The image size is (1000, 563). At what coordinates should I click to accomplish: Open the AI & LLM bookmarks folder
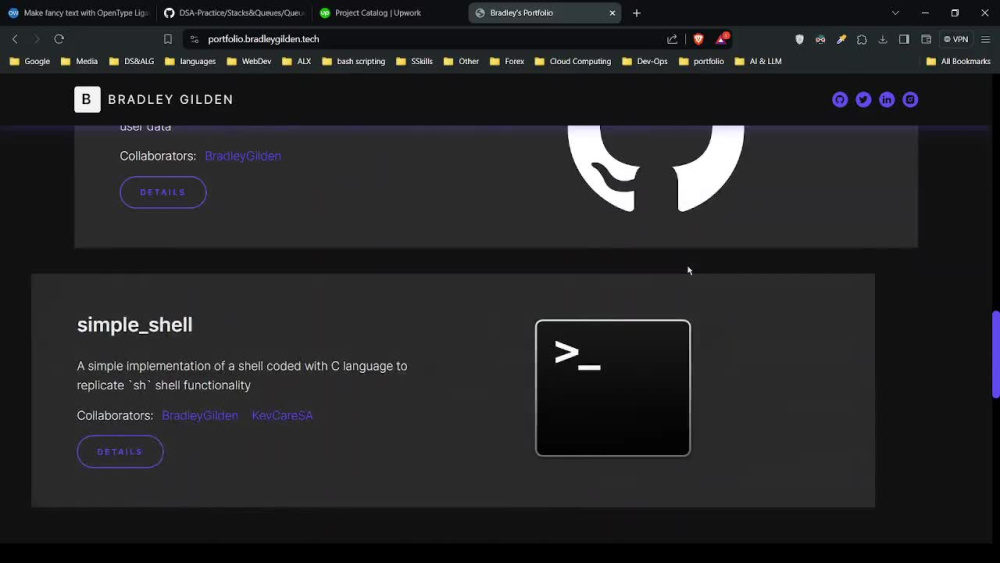click(x=758, y=61)
